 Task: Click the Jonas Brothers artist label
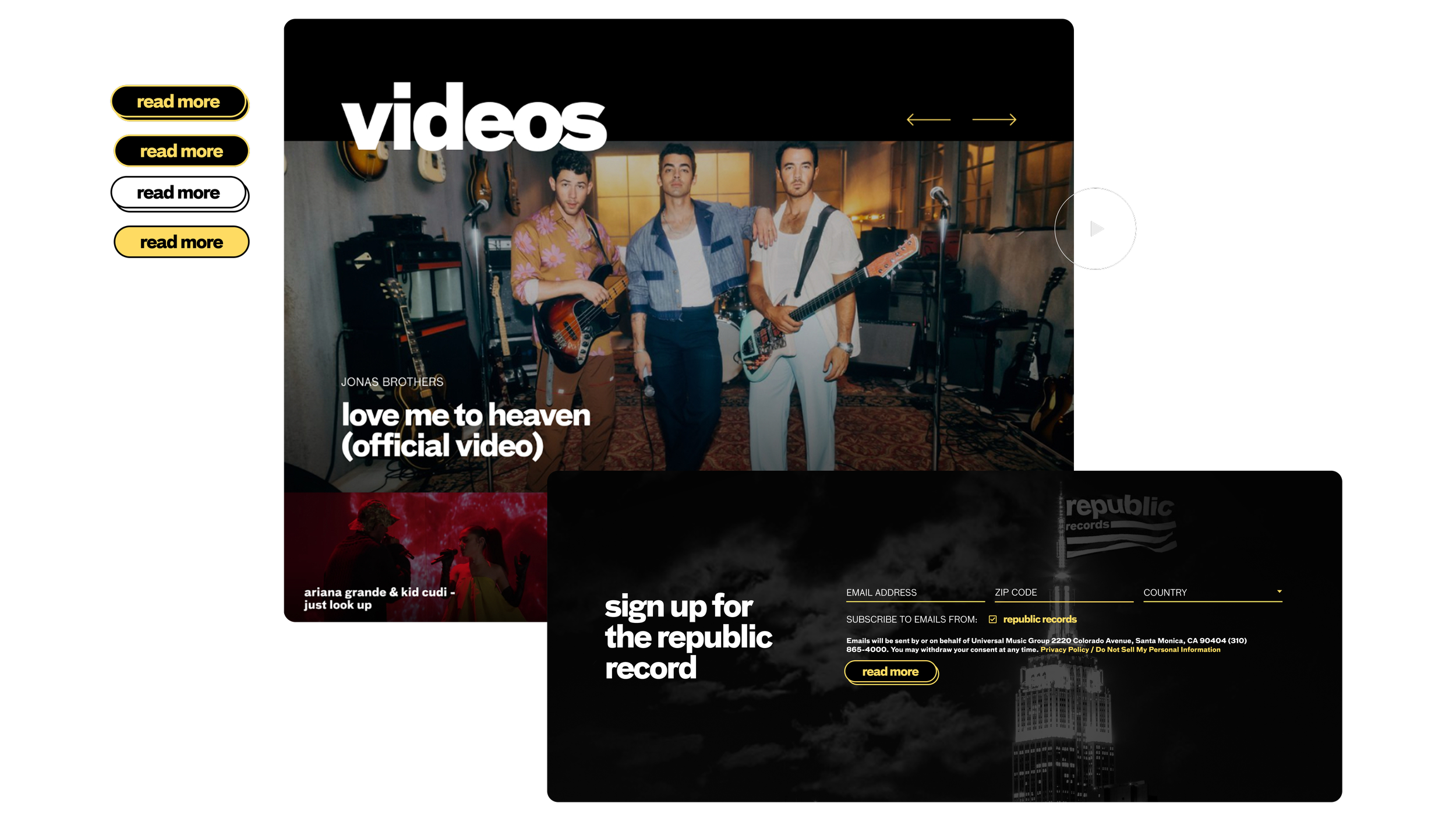click(392, 382)
